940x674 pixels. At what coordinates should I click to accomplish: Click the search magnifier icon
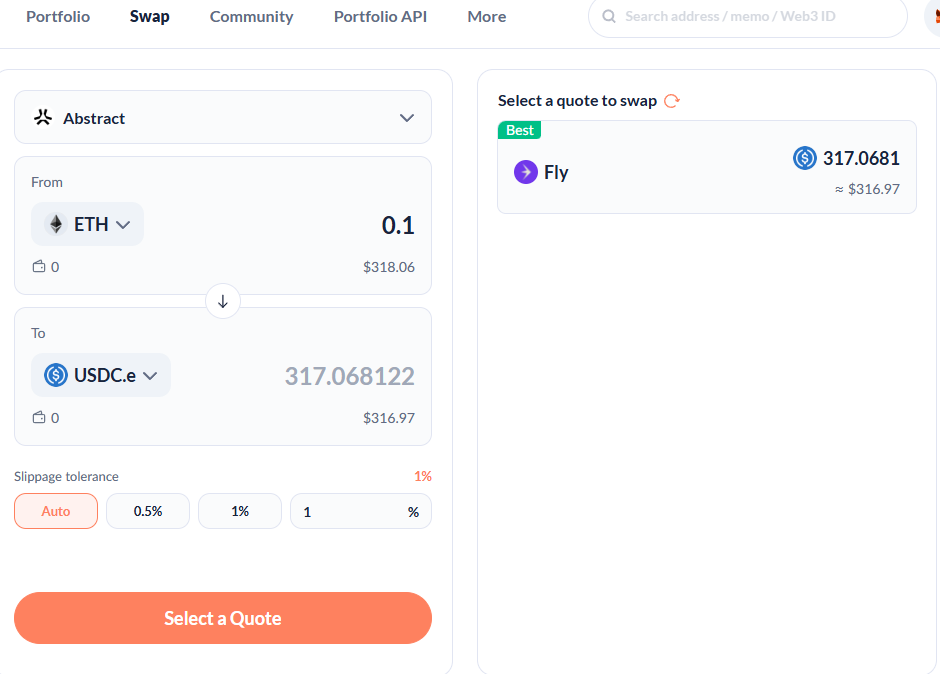pos(609,17)
